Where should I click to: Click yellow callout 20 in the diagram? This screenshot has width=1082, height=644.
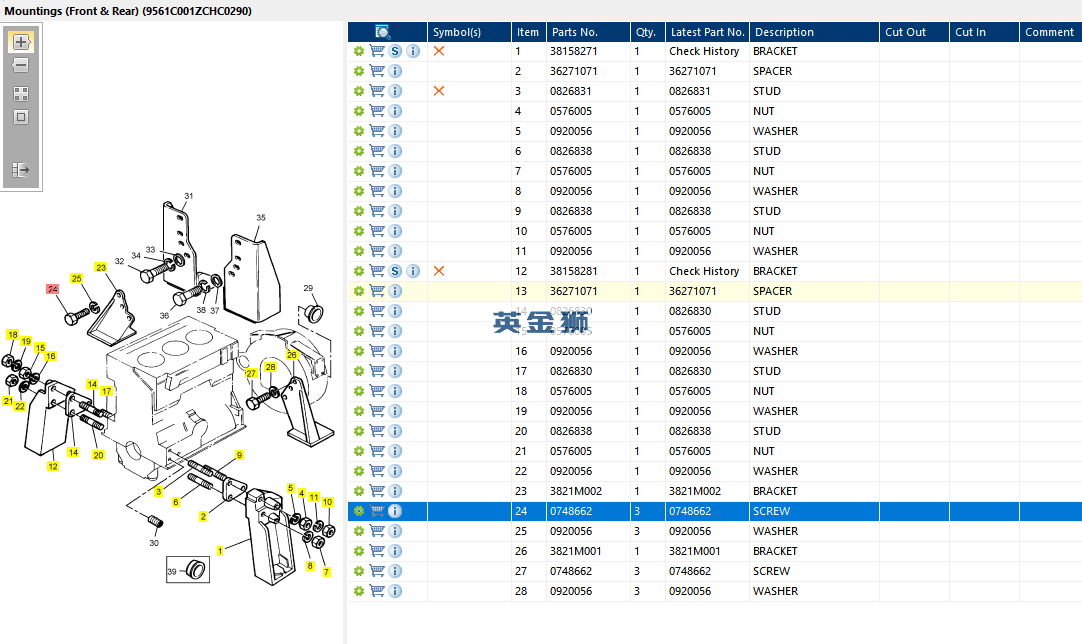tap(98, 456)
